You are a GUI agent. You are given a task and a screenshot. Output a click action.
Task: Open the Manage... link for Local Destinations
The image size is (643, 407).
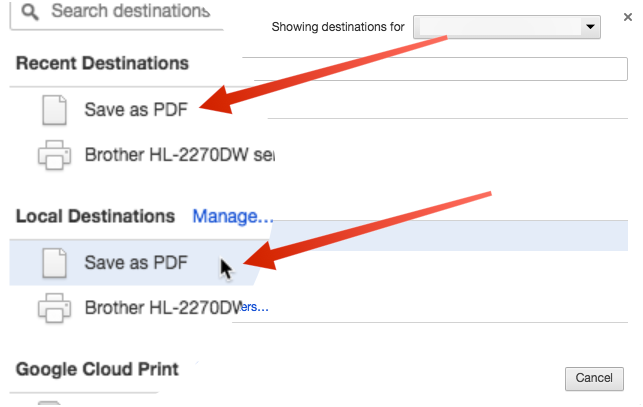pyautogui.click(x=233, y=216)
